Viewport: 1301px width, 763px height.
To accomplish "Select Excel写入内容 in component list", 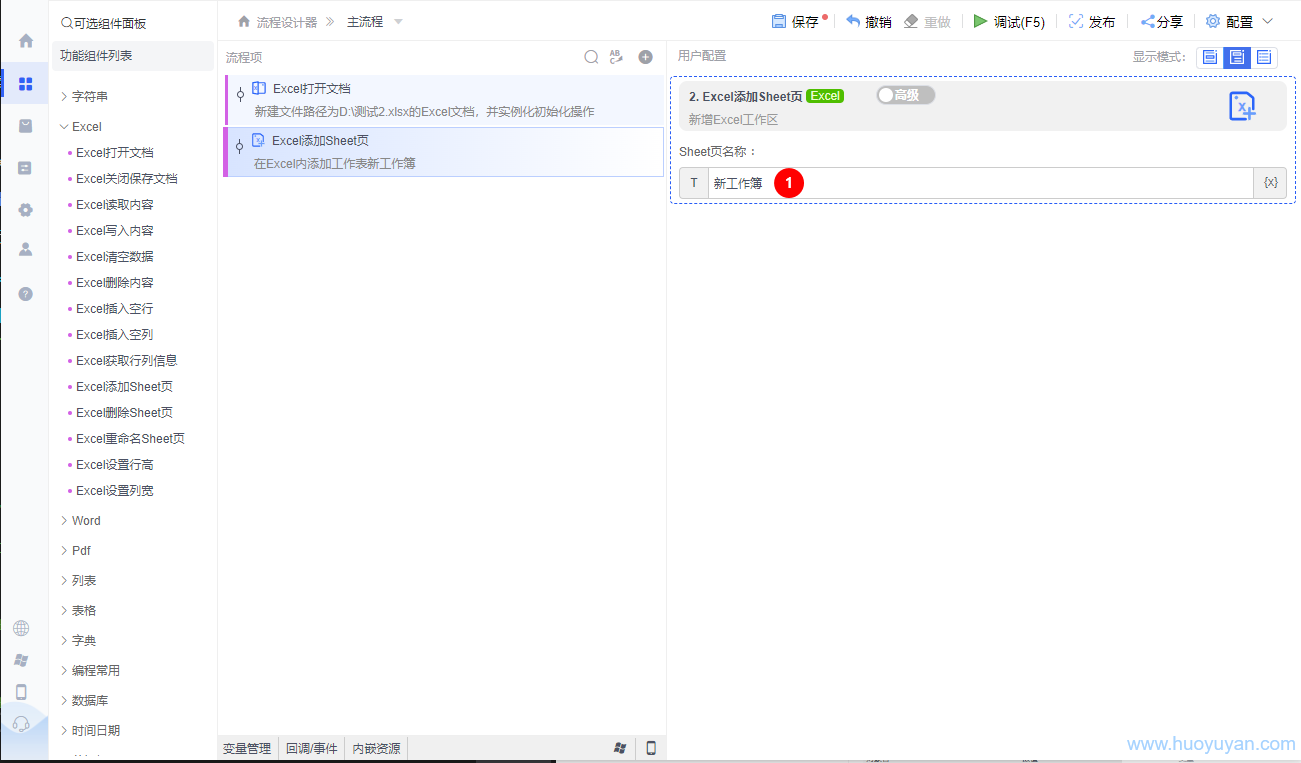I will coord(115,231).
